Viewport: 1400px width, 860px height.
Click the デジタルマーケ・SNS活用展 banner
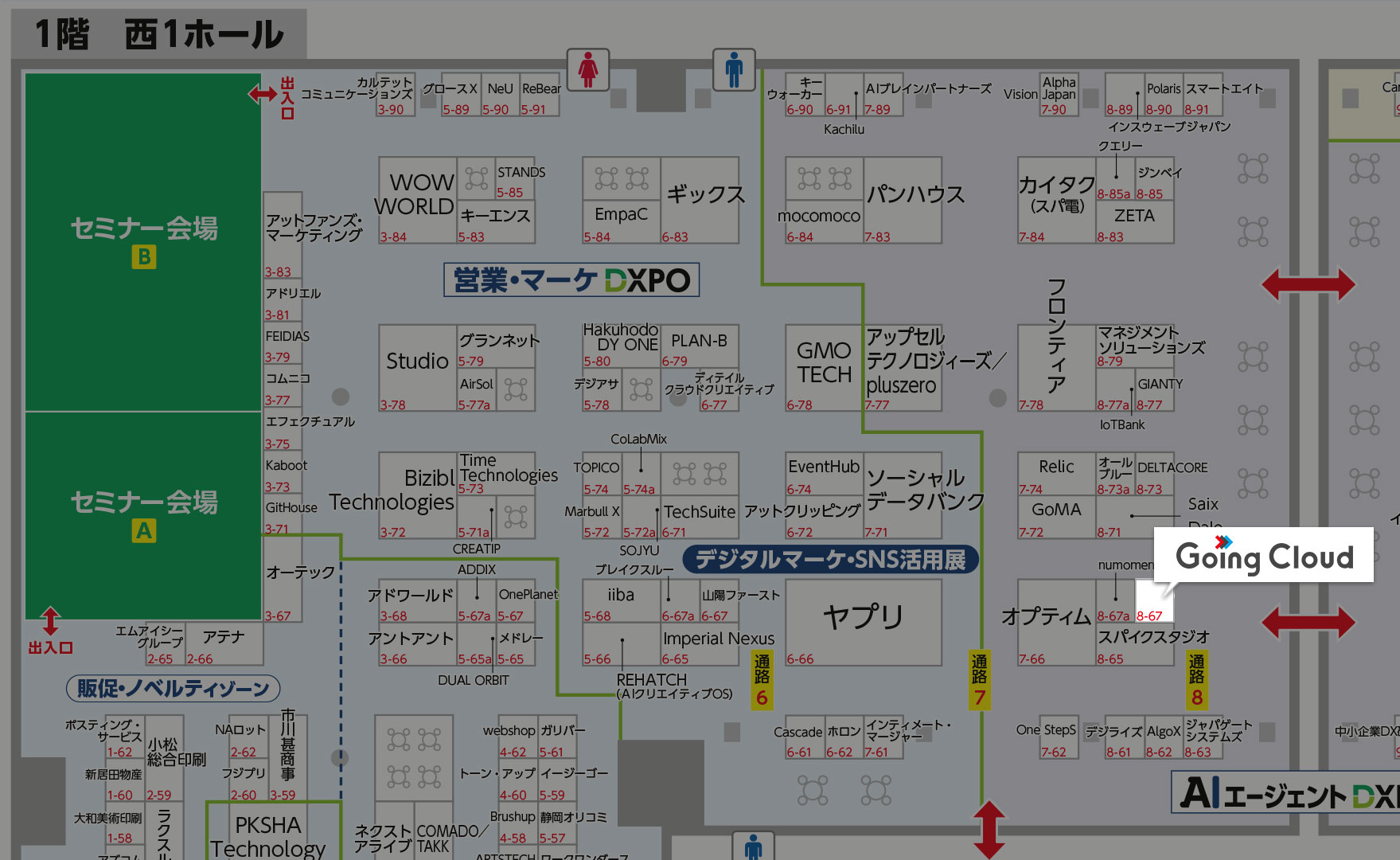point(830,559)
